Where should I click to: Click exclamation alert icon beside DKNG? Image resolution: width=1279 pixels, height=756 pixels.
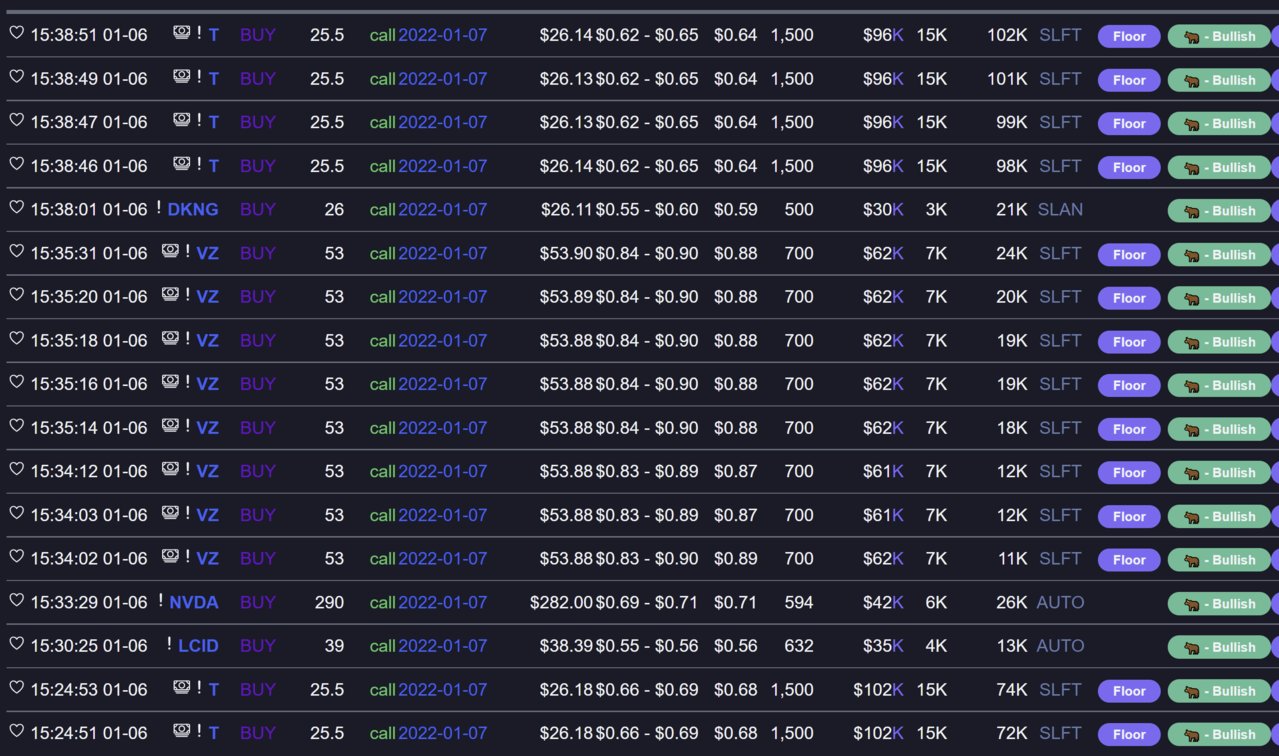[x=158, y=209]
